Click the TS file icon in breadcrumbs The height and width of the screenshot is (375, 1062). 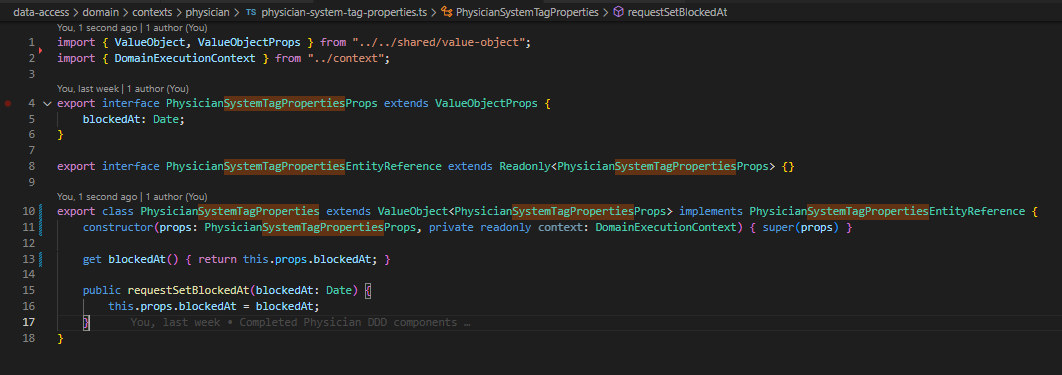click(x=251, y=12)
